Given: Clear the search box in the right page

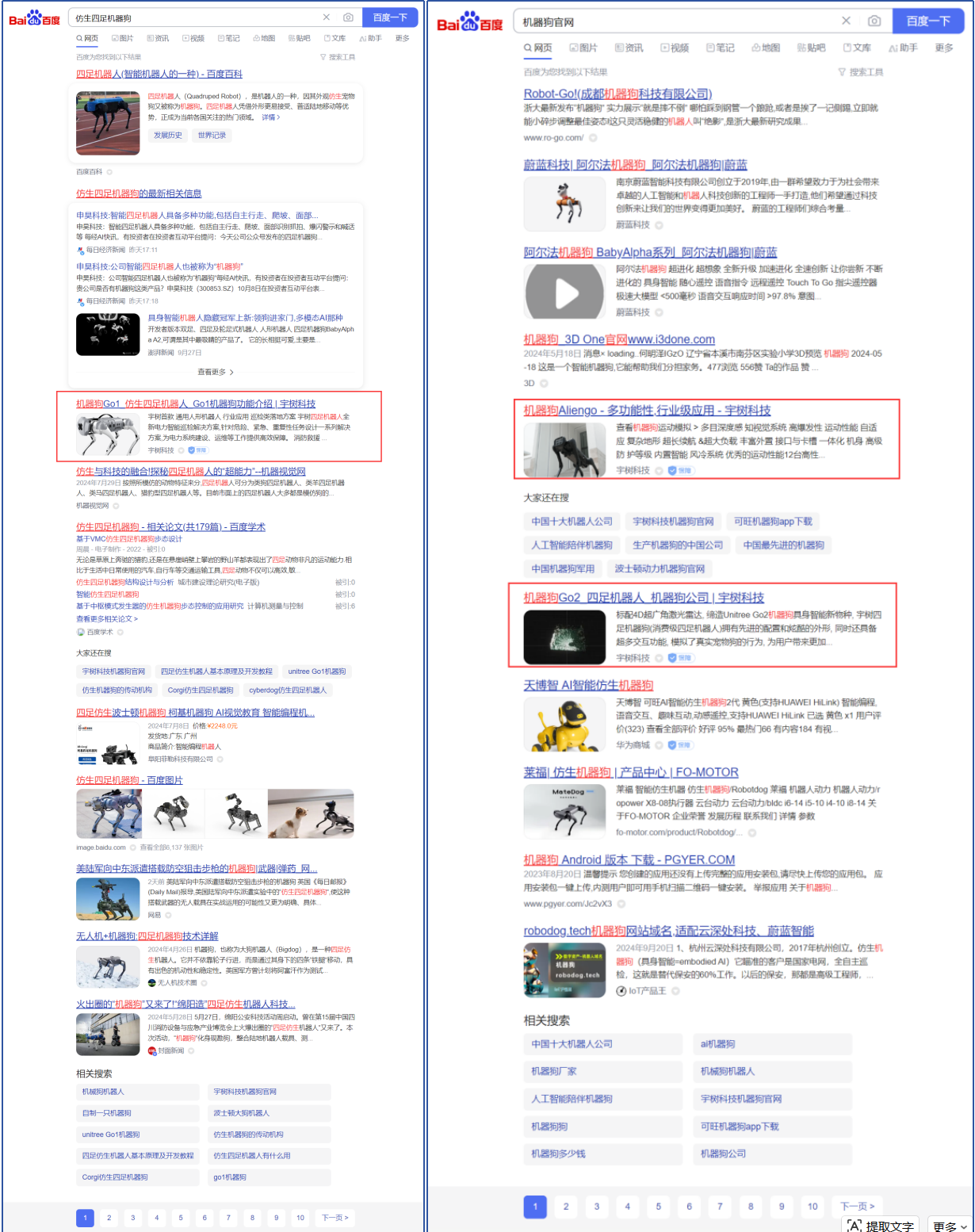Looking at the screenshot, I should [x=846, y=21].
